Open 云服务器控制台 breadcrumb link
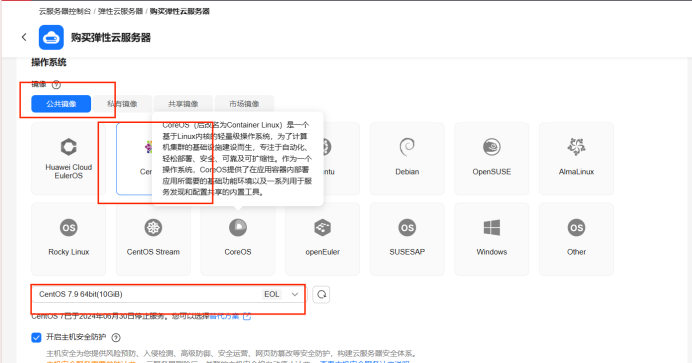This screenshot has height=363, width=692. (x=65, y=11)
